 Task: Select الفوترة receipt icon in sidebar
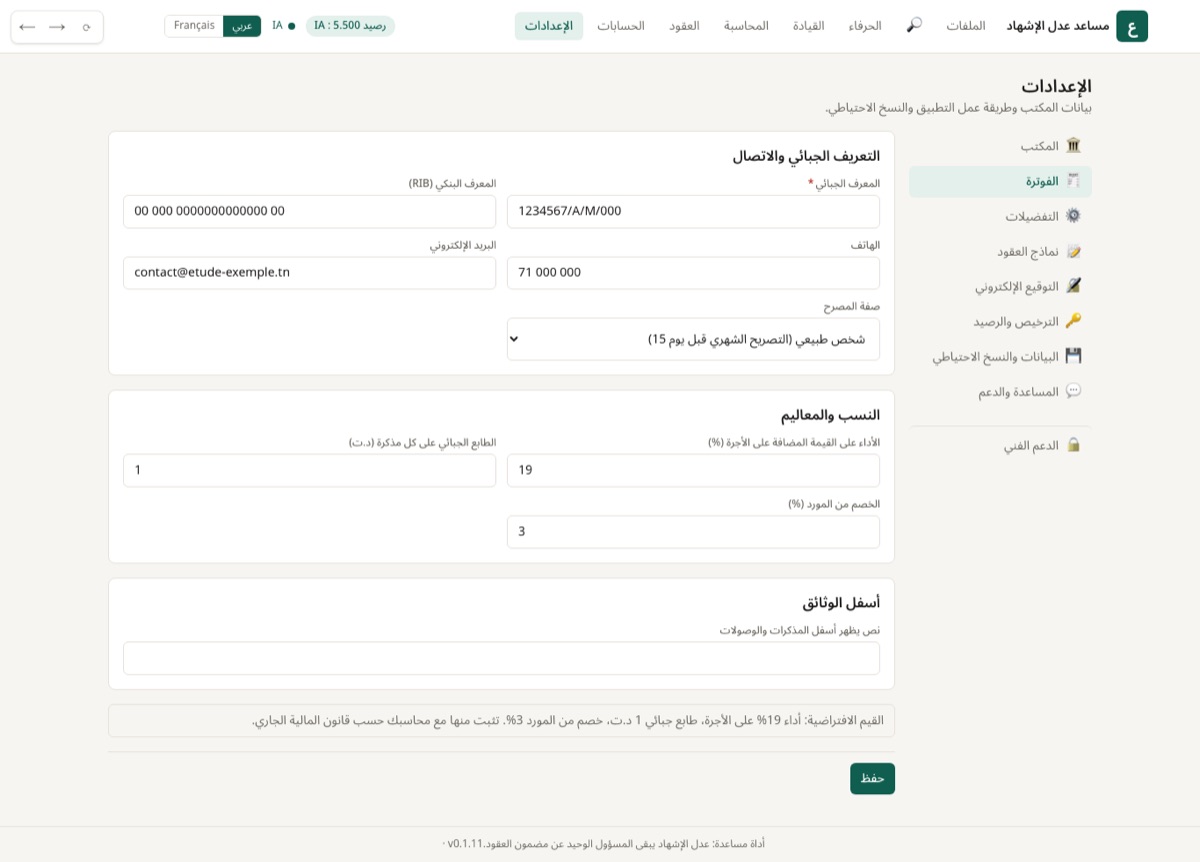click(1073, 181)
